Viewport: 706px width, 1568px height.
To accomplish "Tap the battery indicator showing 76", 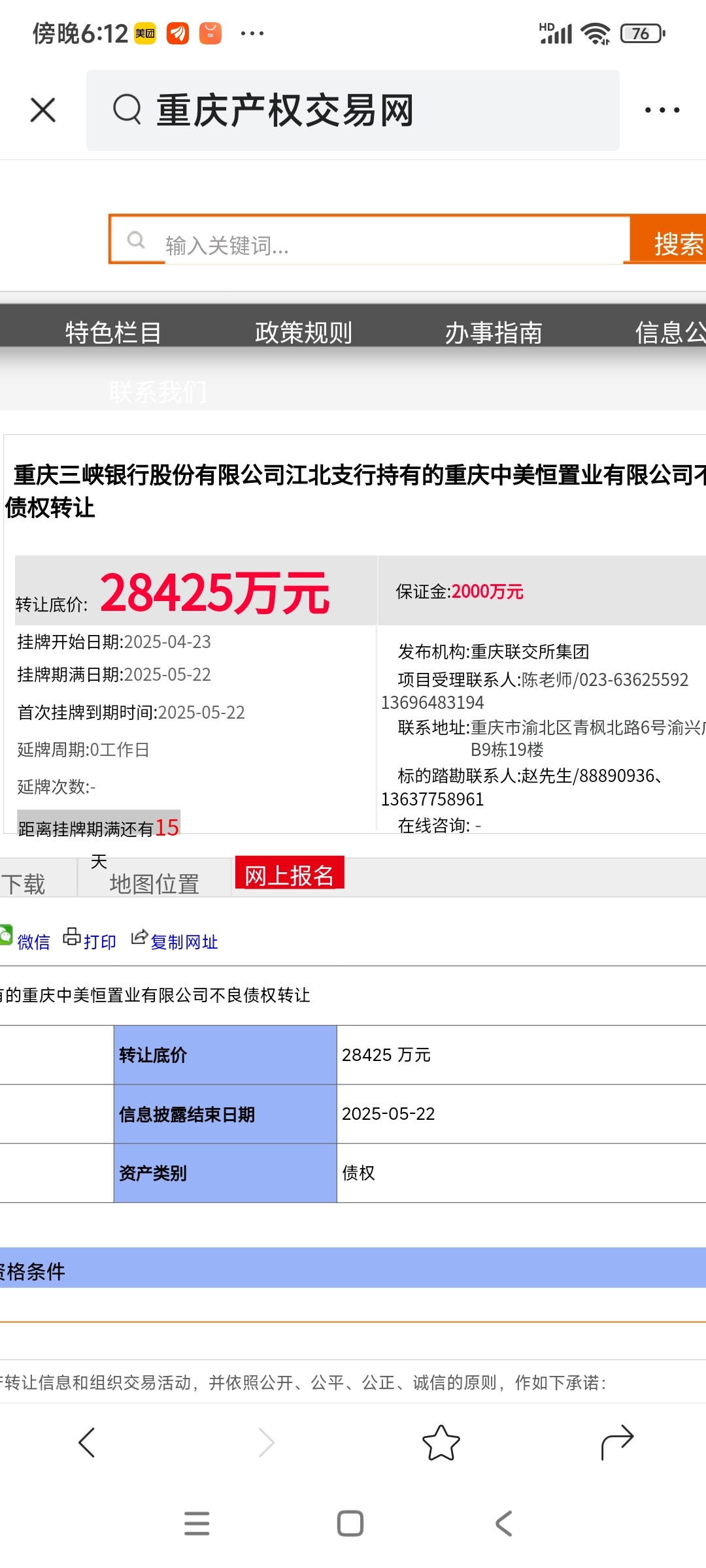I will (643, 33).
